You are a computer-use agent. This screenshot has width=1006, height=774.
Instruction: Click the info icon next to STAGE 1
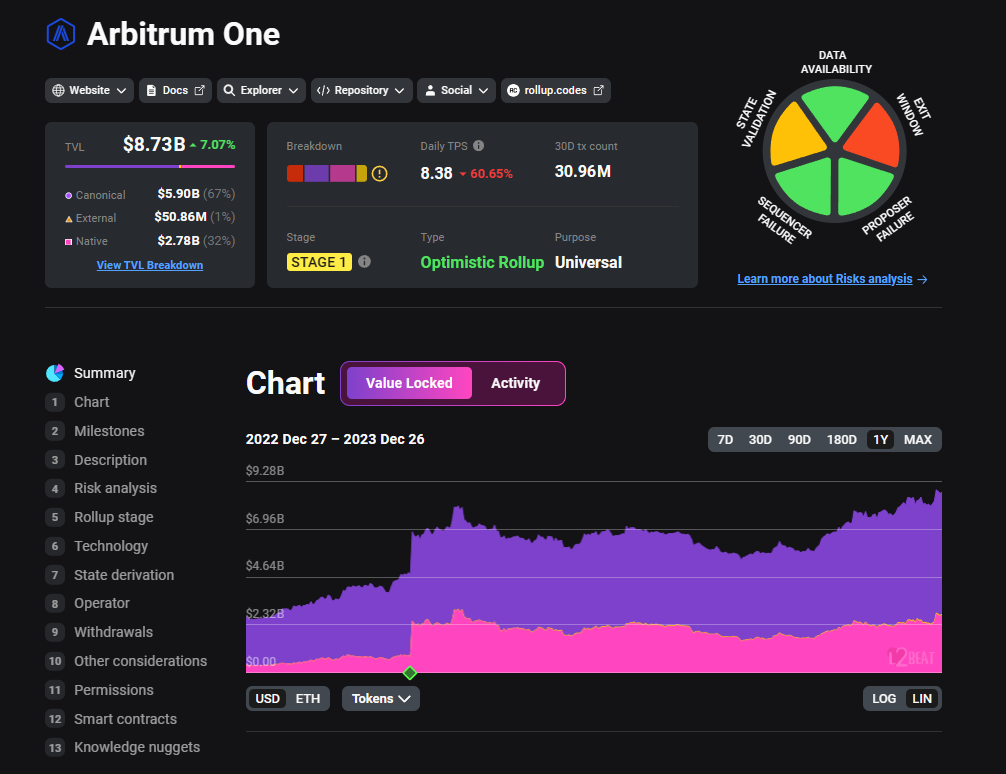tap(364, 262)
